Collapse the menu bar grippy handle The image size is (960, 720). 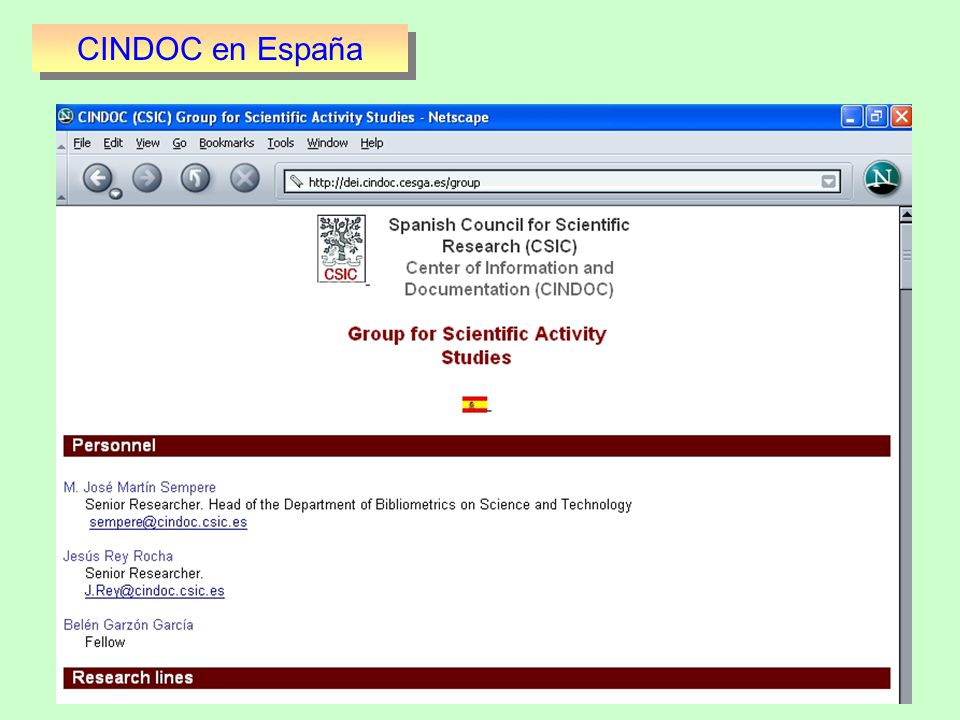61,143
